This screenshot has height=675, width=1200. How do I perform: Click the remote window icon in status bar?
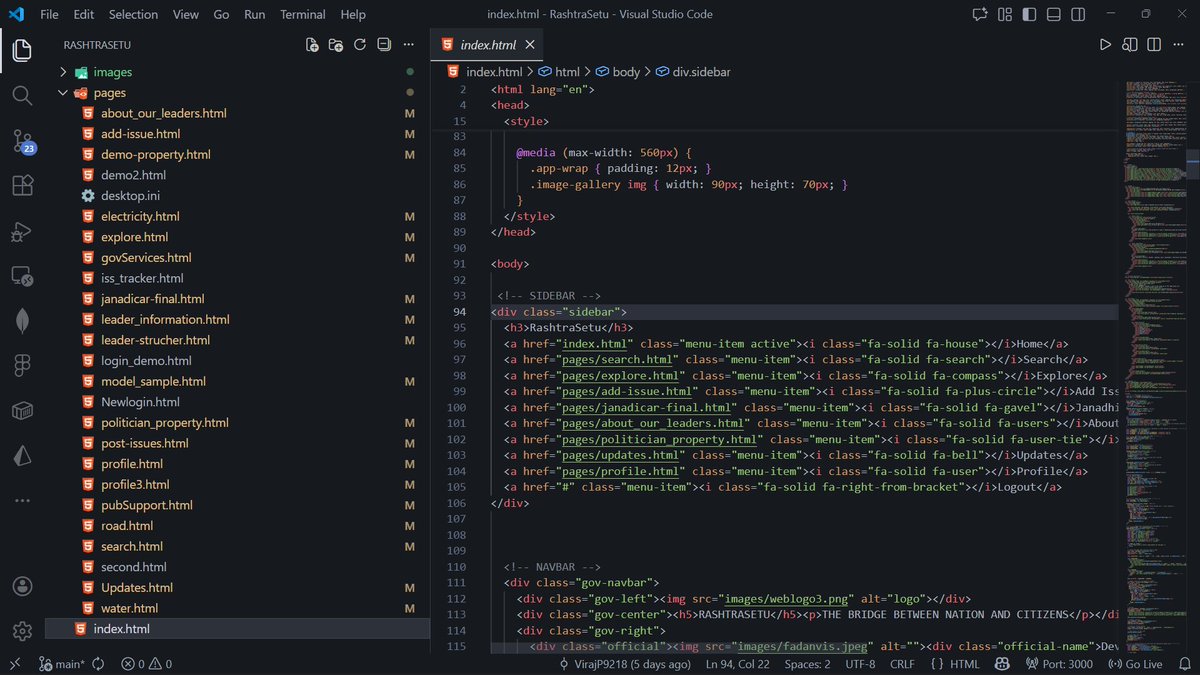(x=14, y=664)
